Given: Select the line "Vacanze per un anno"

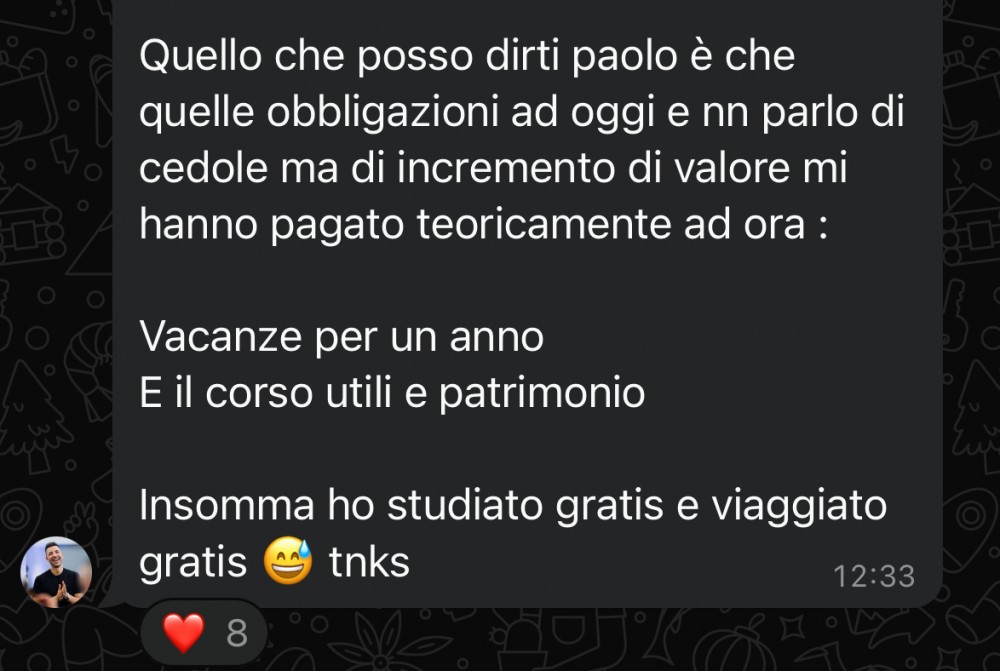Looking at the screenshot, I should point(341,337).
